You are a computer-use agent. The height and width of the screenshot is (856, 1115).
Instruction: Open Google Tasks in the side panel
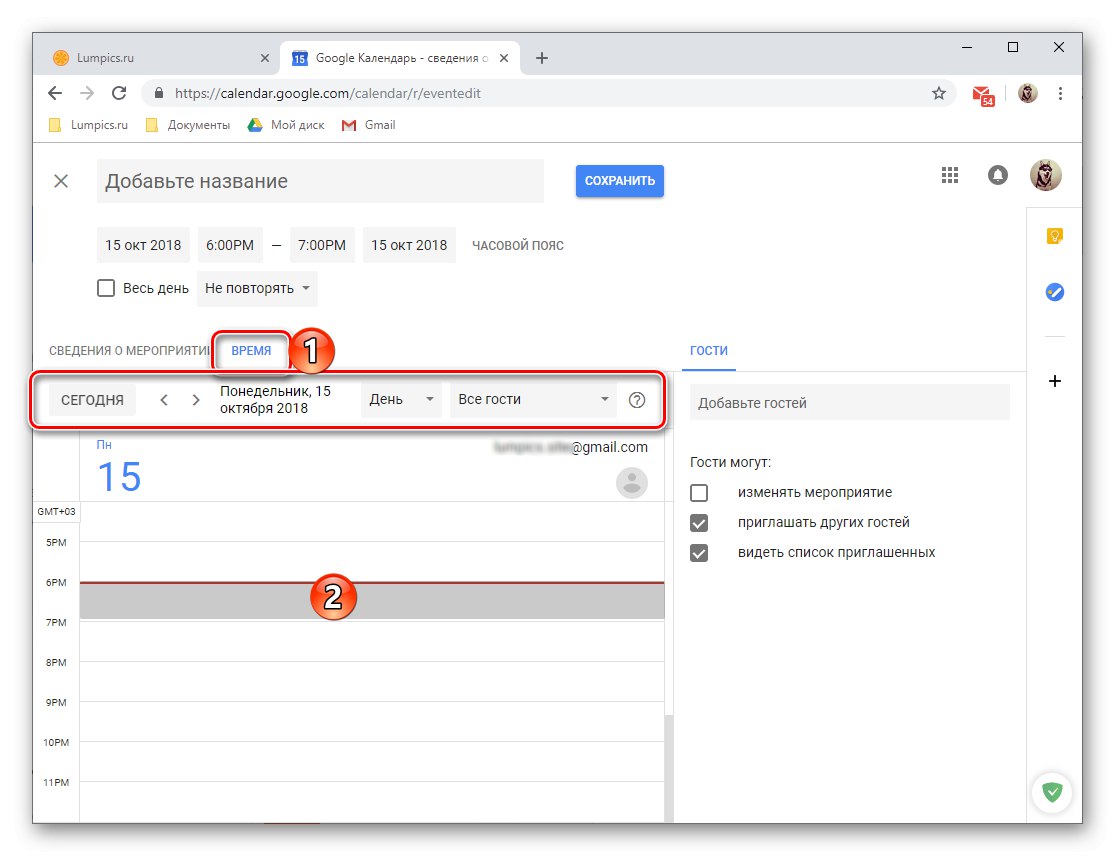click(1053, 292)
